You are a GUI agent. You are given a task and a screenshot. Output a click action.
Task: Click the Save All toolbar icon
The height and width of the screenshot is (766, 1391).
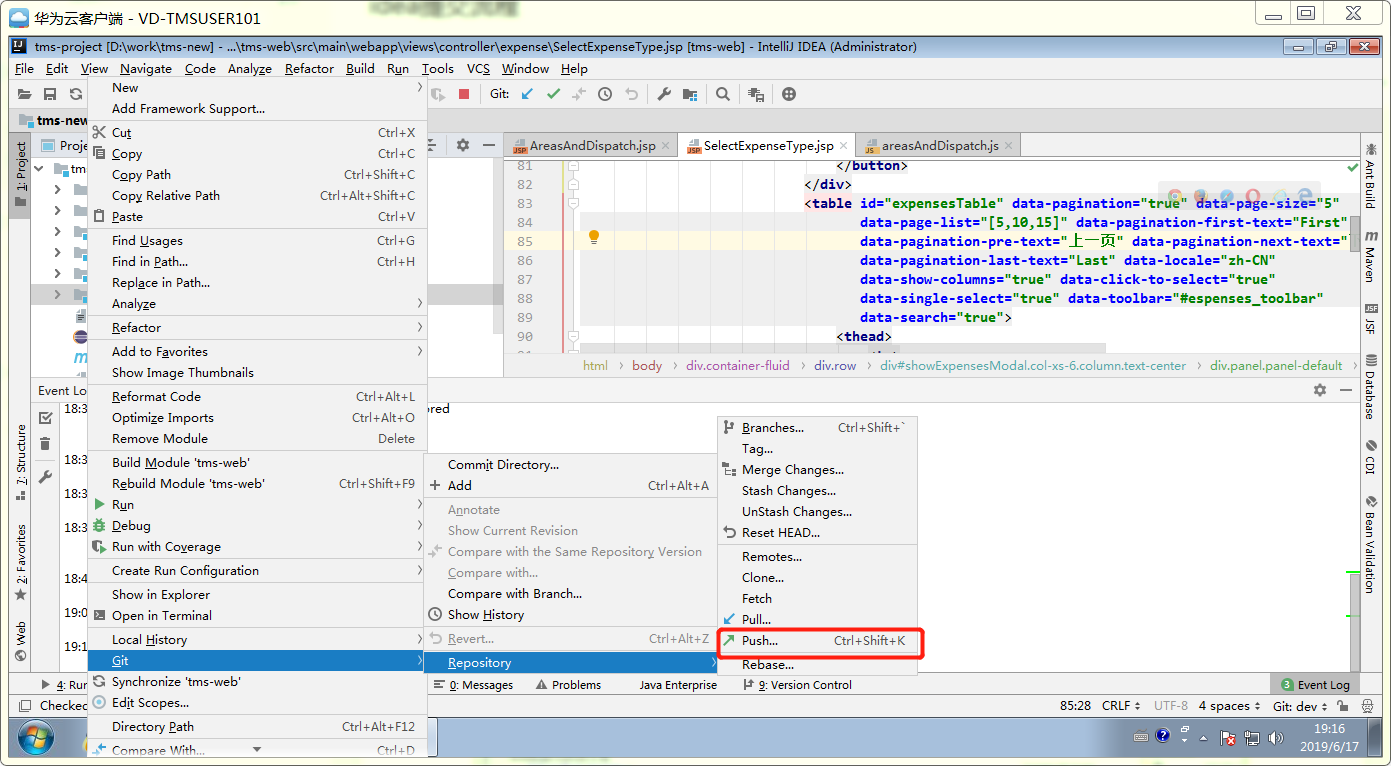pos(49,94)
